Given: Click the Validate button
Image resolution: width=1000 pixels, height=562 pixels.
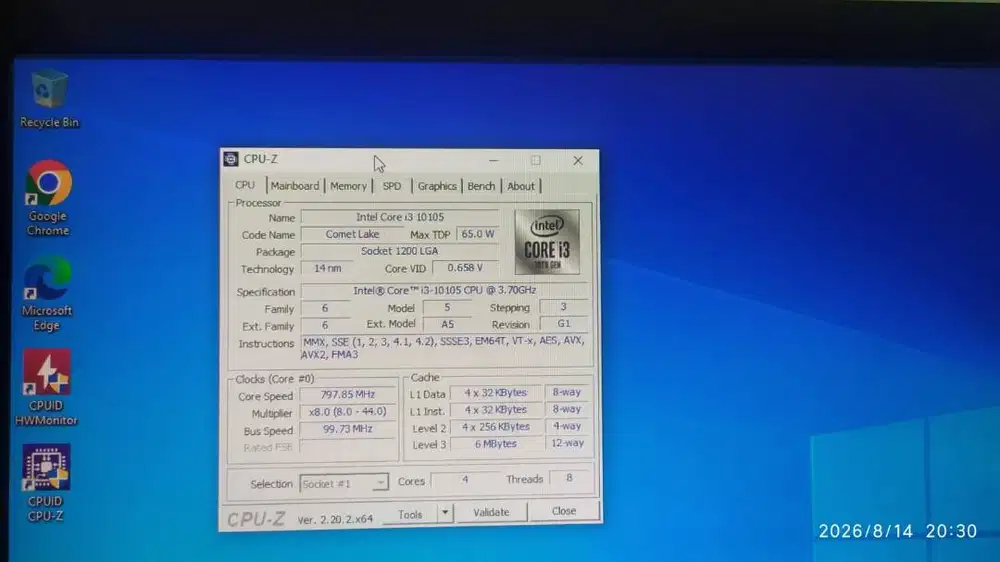Looking at the screenshot, I should pos(491,512).
